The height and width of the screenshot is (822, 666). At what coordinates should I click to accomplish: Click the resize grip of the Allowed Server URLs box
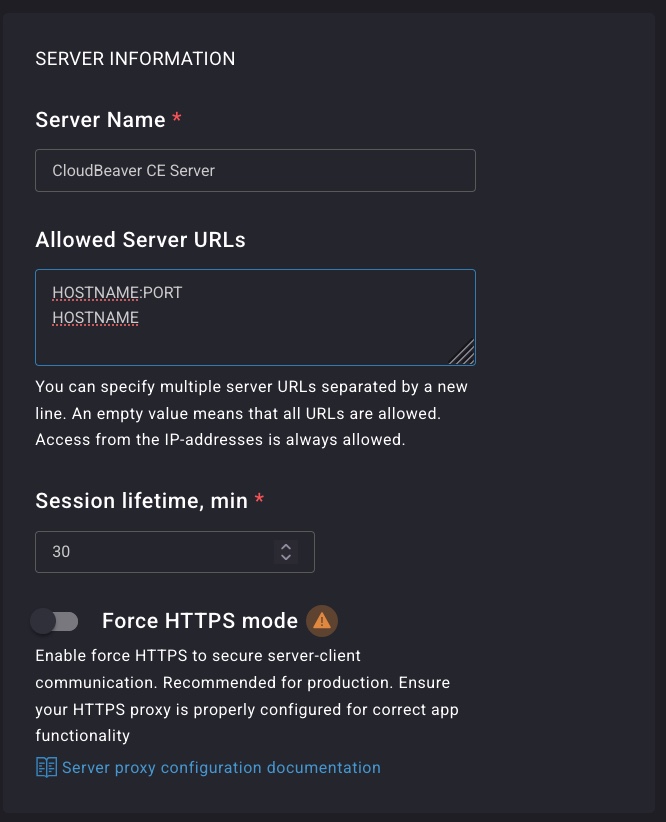[x=462, y=352]
